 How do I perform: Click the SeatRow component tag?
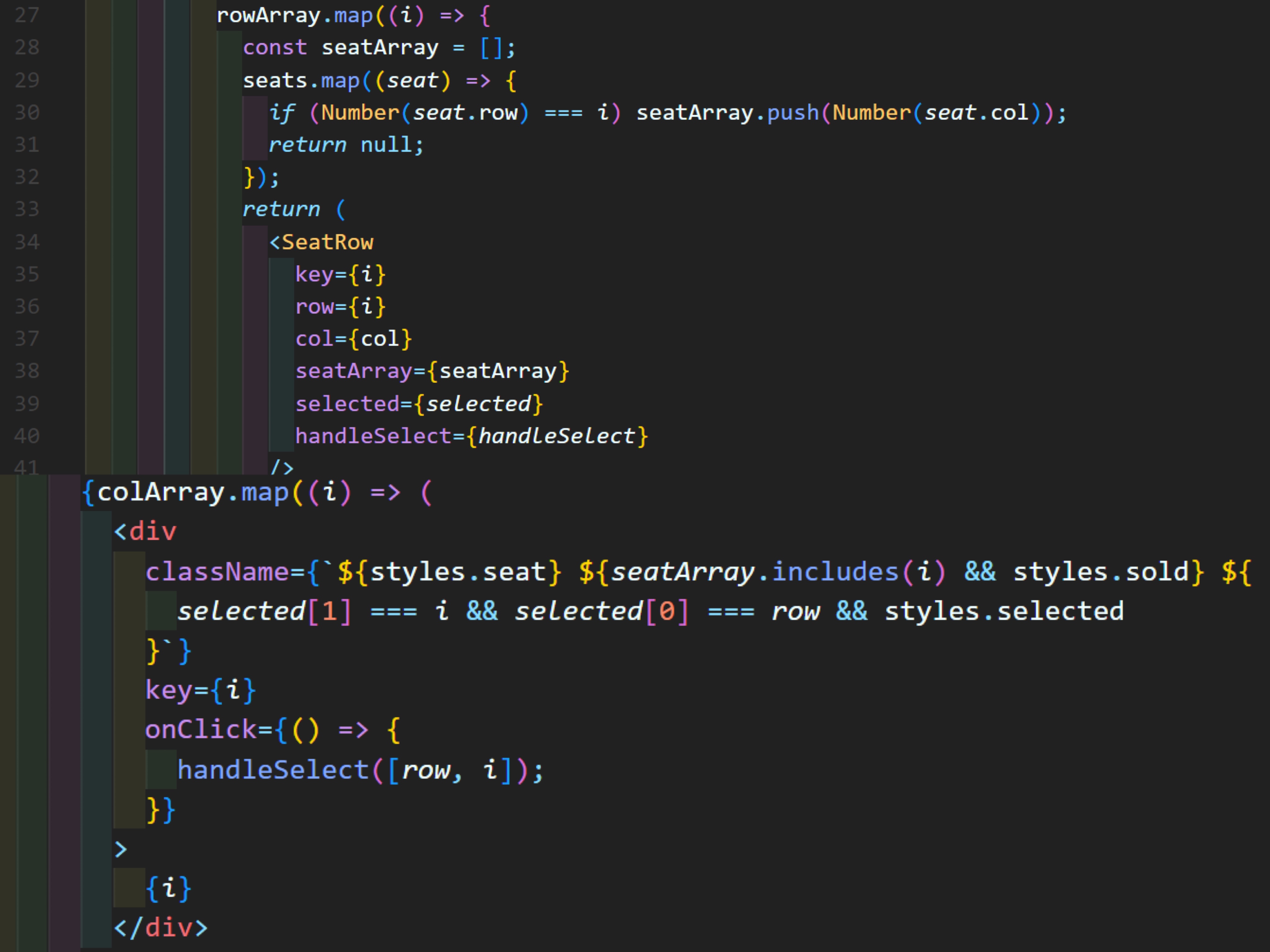(327, 242)
